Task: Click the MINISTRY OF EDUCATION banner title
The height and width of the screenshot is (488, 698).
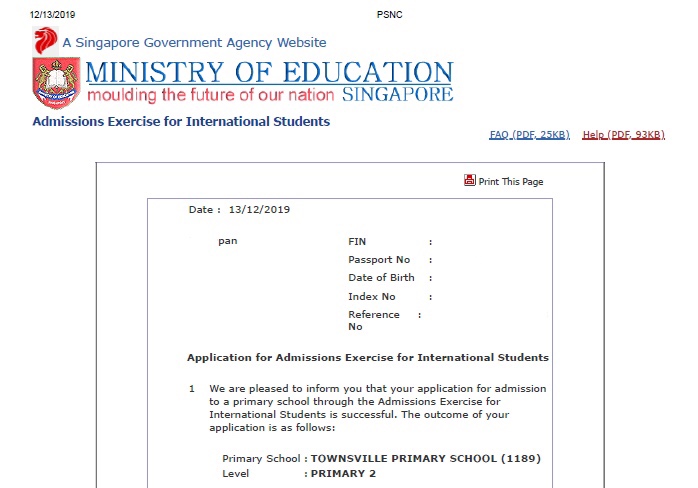Action: (269, 73)
